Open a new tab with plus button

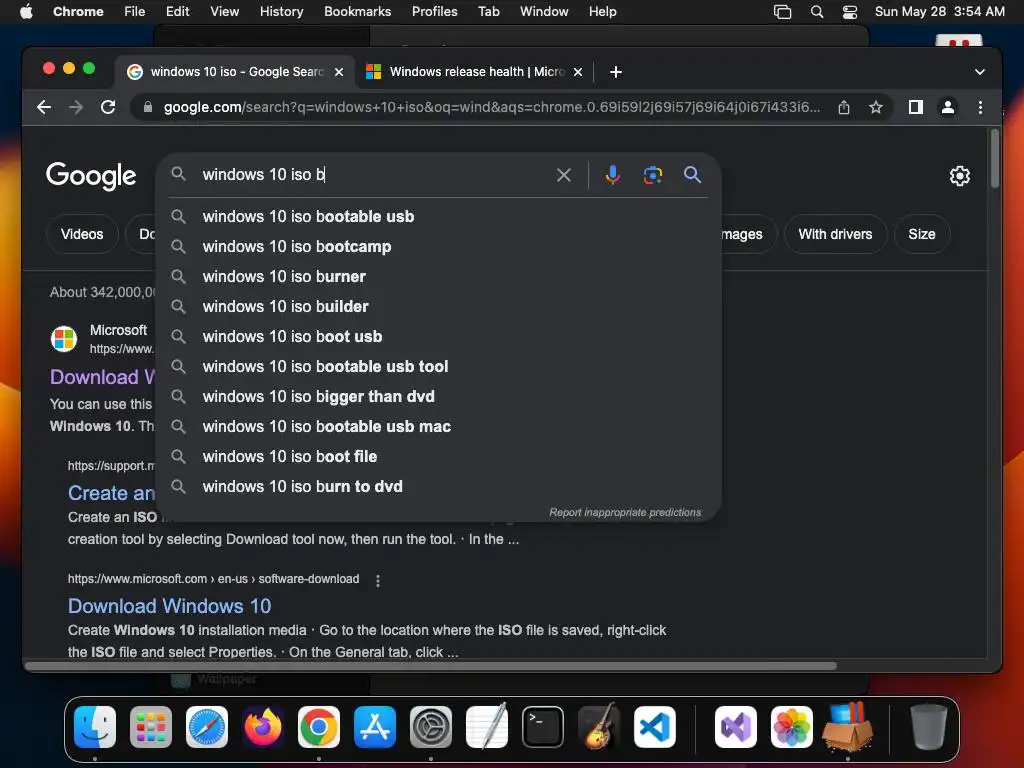point(615,72)
